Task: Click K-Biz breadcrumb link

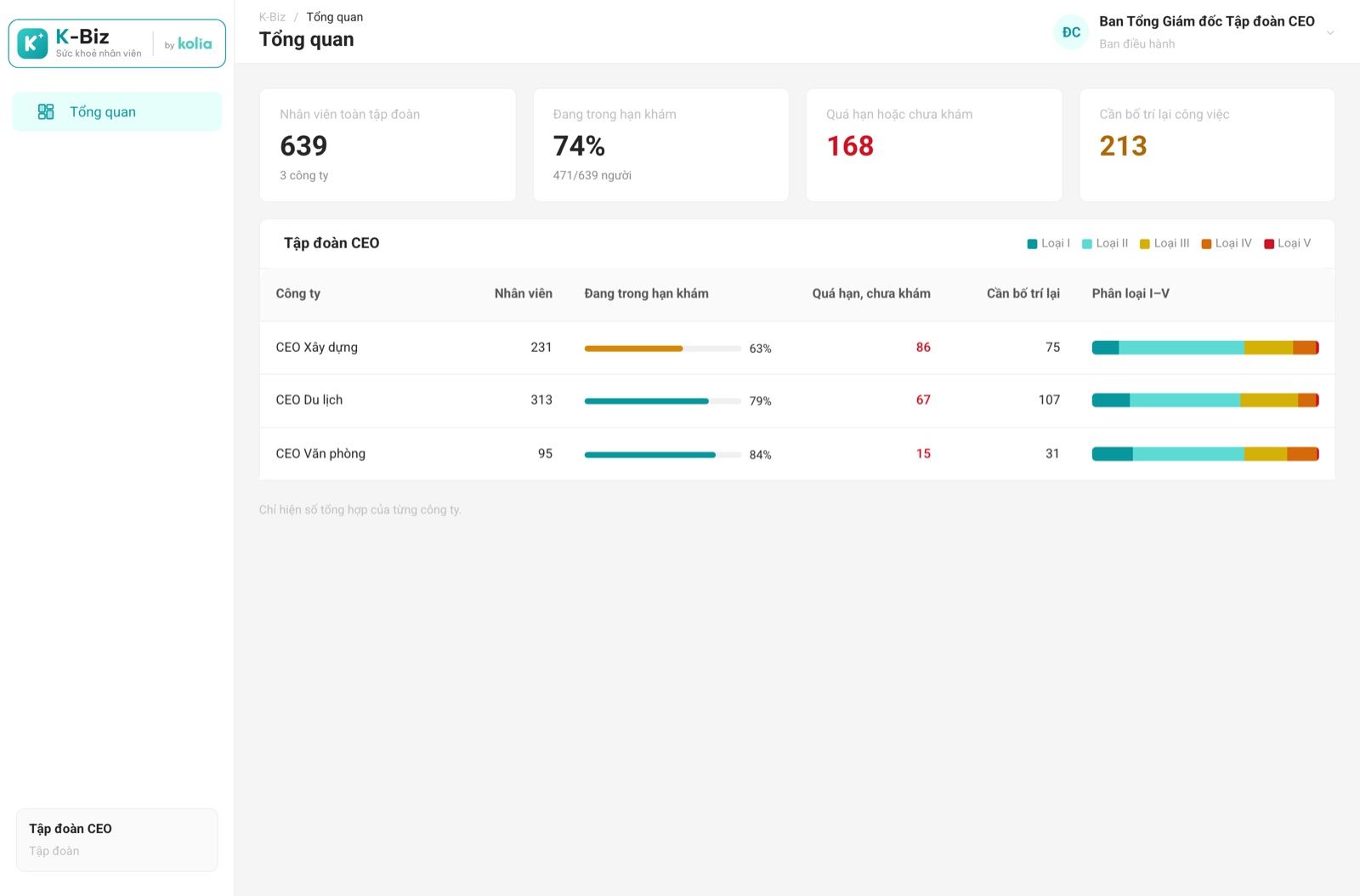Action: click(x=272, y=17)
